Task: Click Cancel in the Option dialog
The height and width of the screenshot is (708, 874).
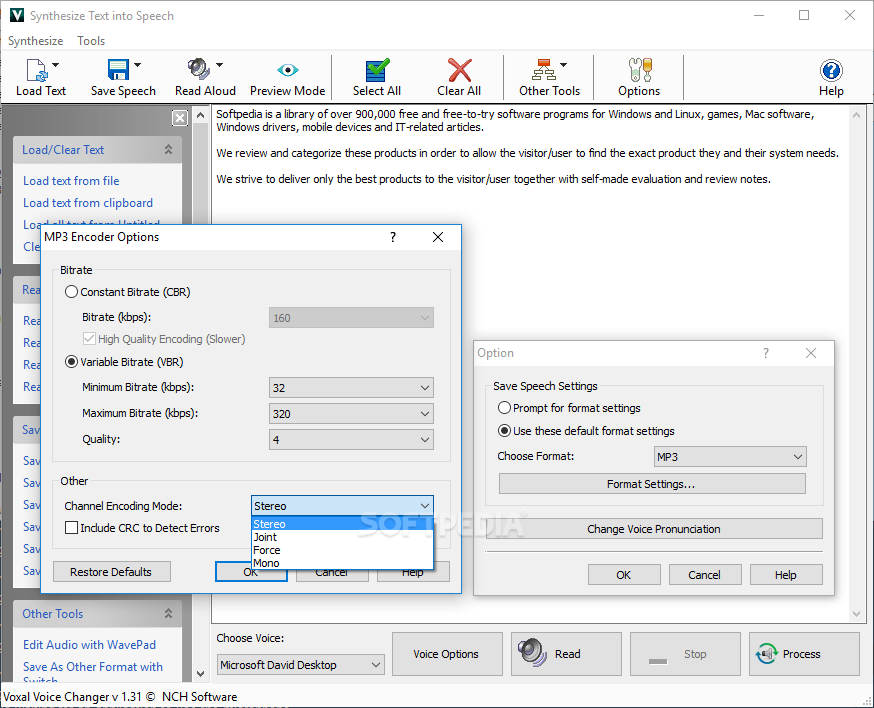Action: [705, 575]
